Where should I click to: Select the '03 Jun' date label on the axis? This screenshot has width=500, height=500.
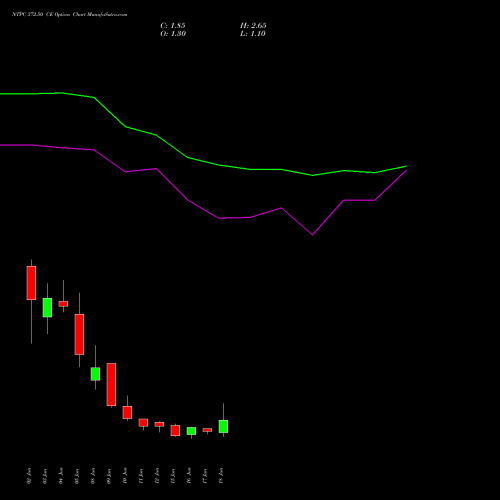click(45, 476)
